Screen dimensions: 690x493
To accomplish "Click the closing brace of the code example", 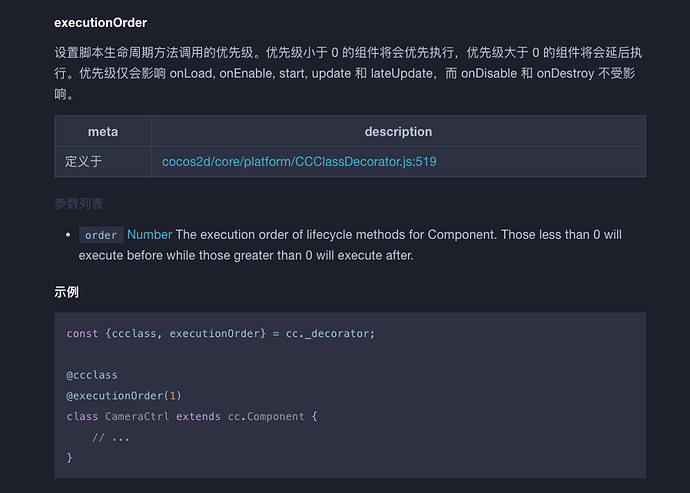I will pyautogui.click(x=70, y=457).
